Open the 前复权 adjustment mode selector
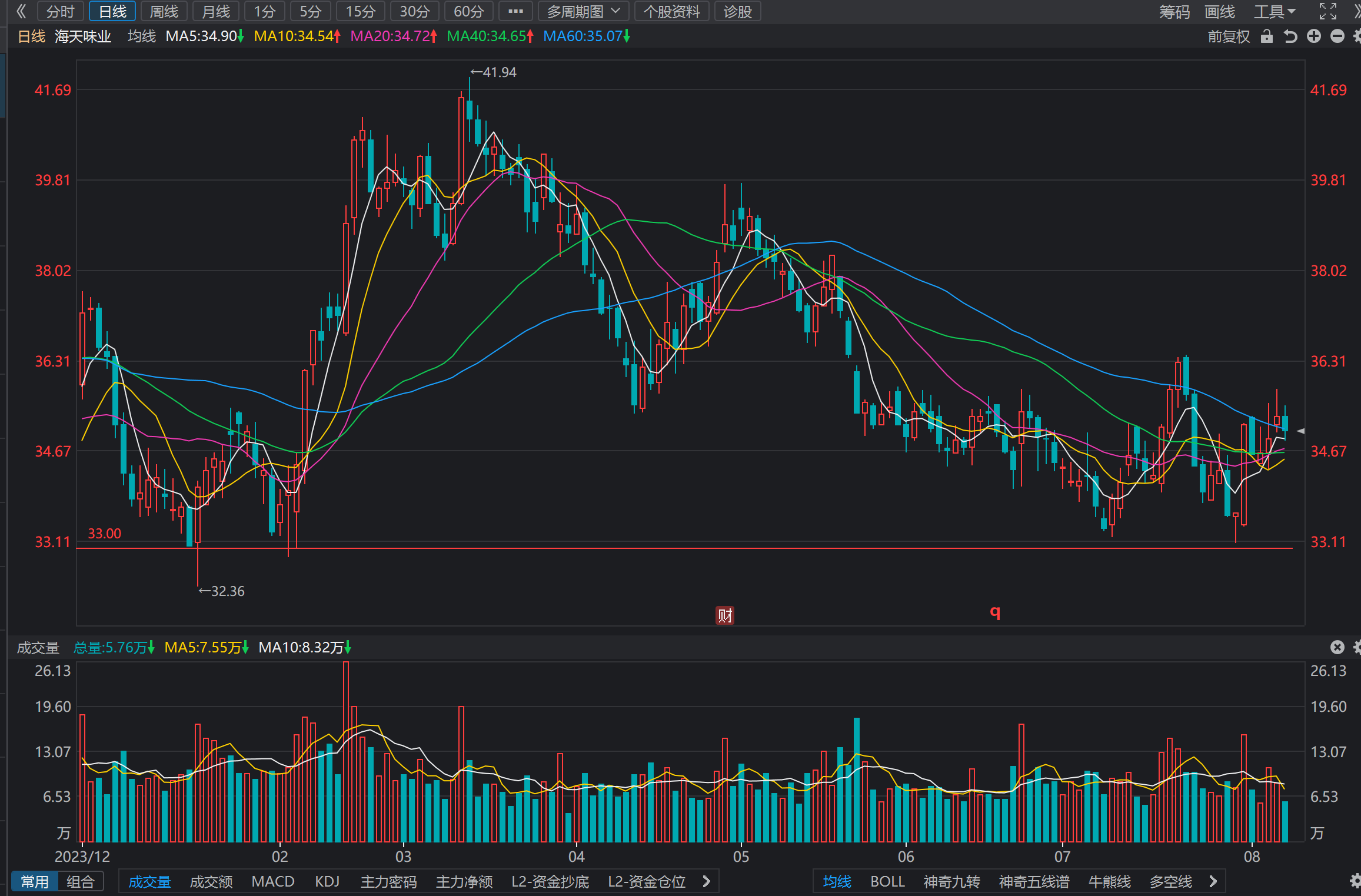Viewport: 1361px width, 896px height. click(1229, 36)
